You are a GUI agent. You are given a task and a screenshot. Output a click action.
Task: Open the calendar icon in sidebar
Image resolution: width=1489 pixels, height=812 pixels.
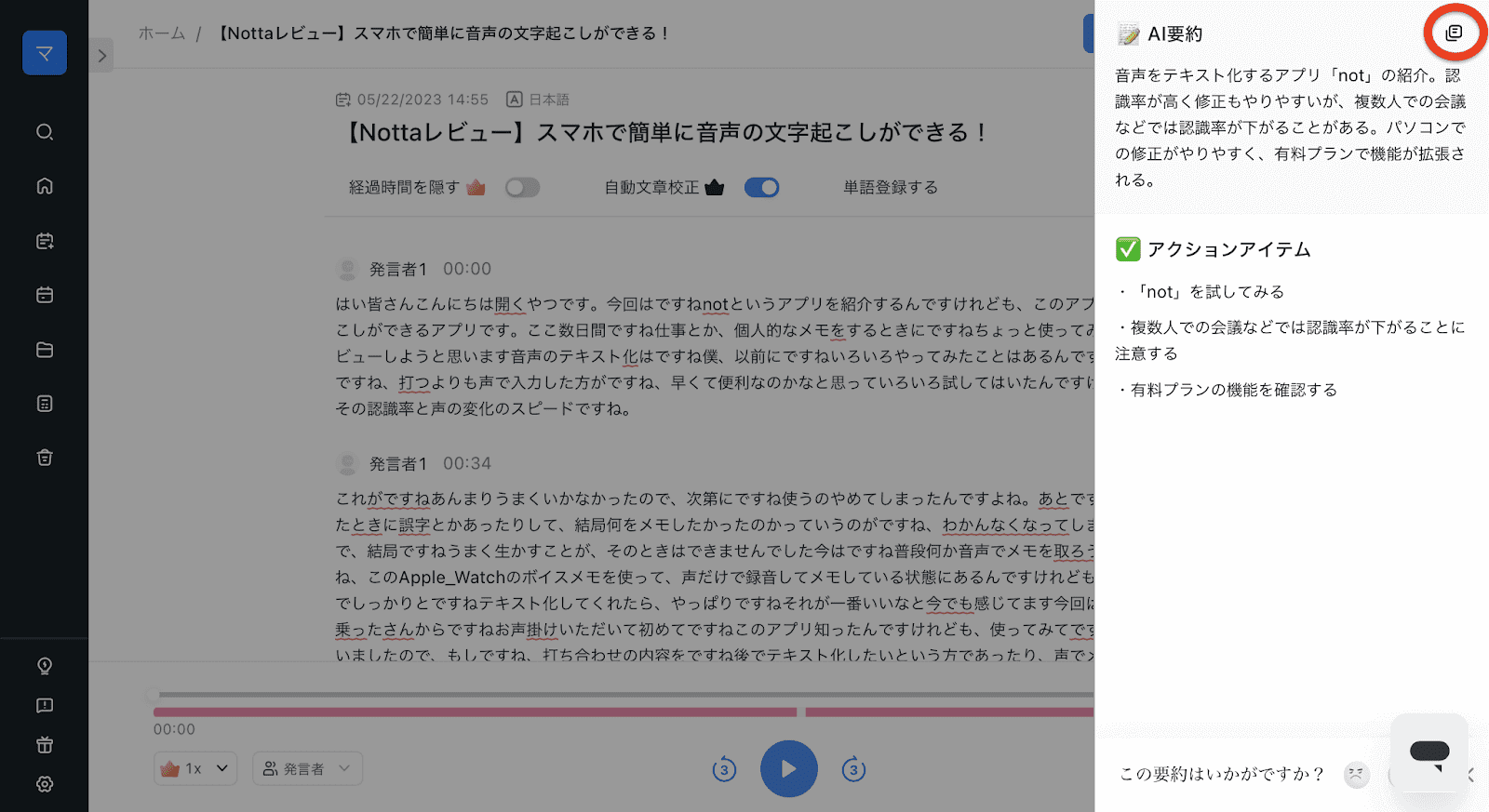[x=45, y=295]
